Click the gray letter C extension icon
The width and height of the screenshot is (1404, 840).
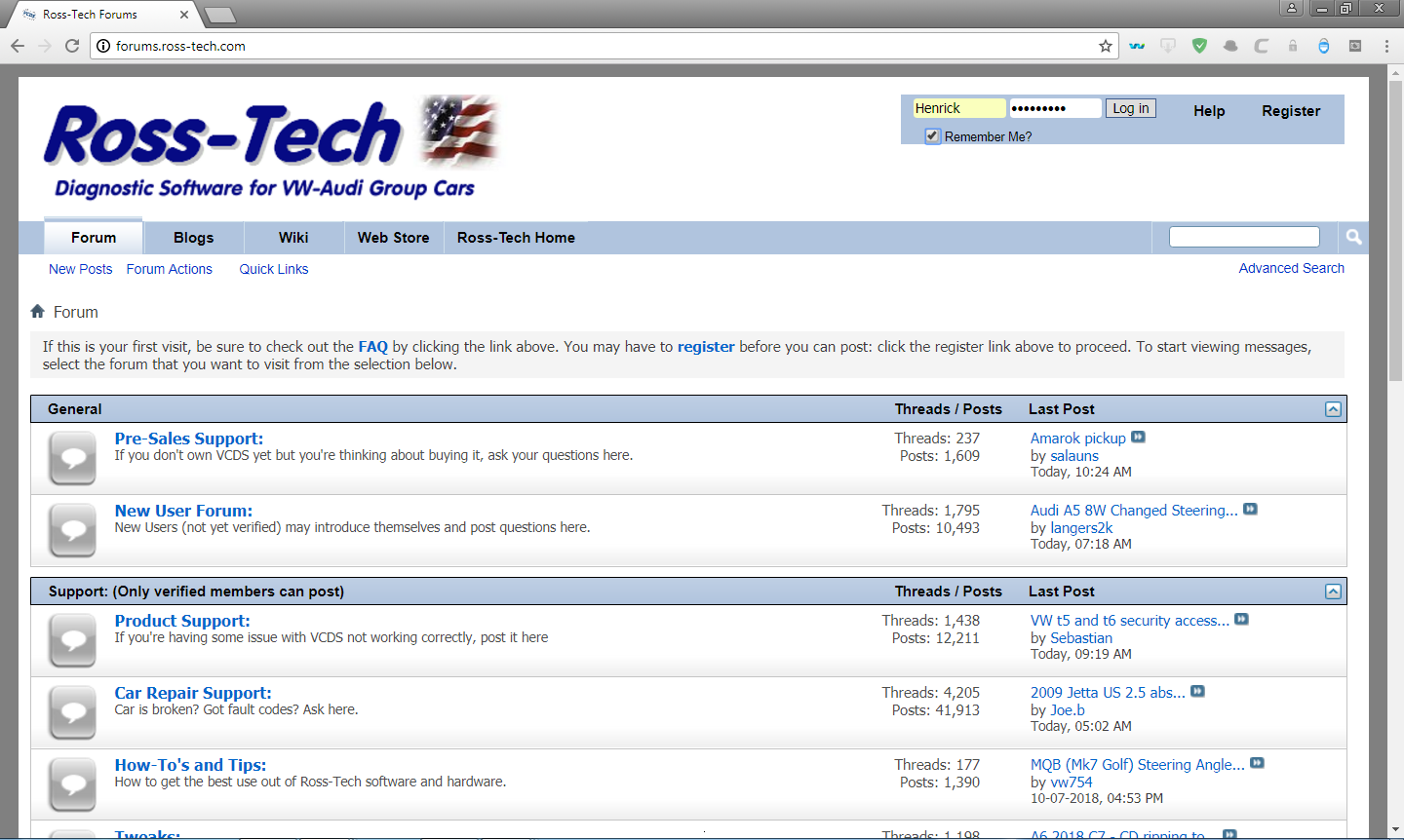(x=1262, y=46)
